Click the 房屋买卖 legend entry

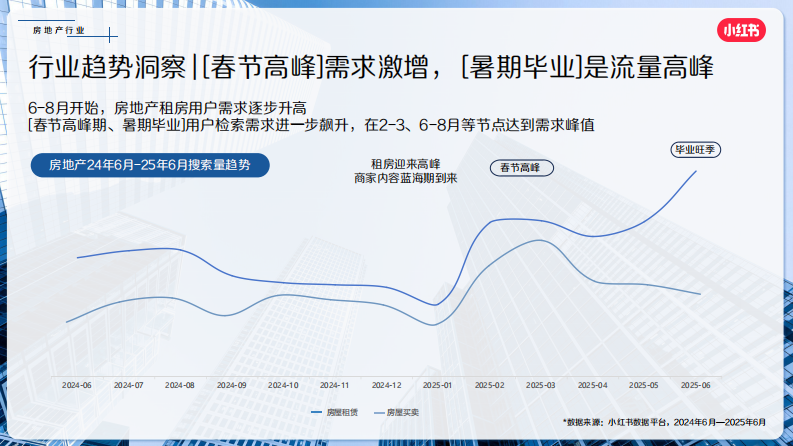(396, 413)
